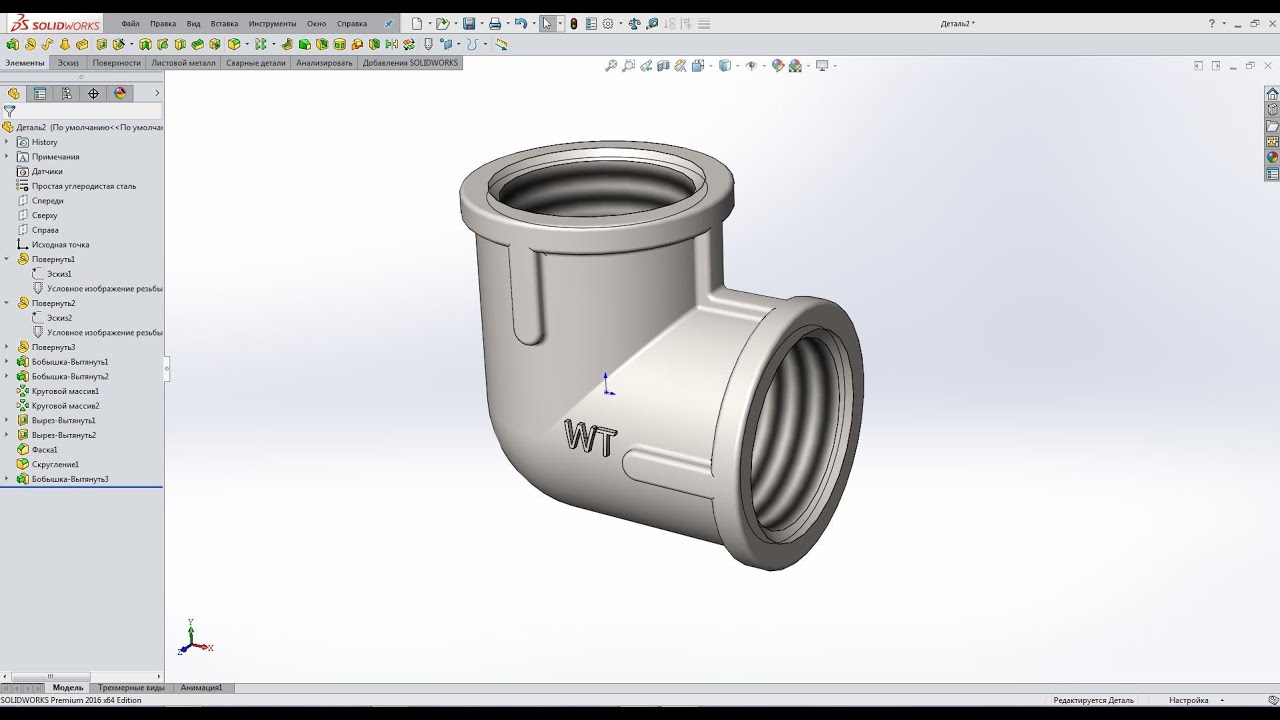
Task: Select the Спереди plane
Action: pyautogui.click(x=40, y=201)
